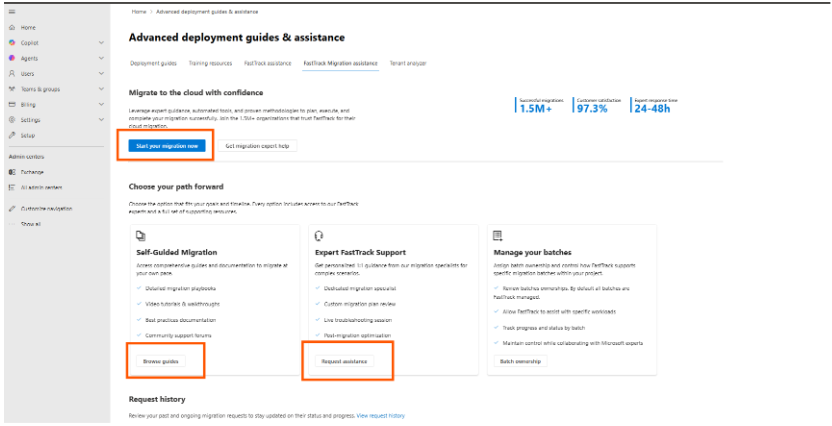Switch to the Deployment guides tab

click(153, 63)
